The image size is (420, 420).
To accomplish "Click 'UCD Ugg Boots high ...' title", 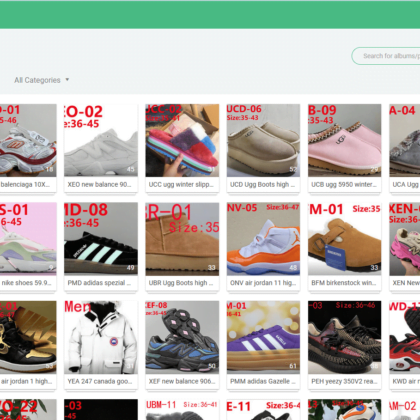I will [x=262, y=184].
